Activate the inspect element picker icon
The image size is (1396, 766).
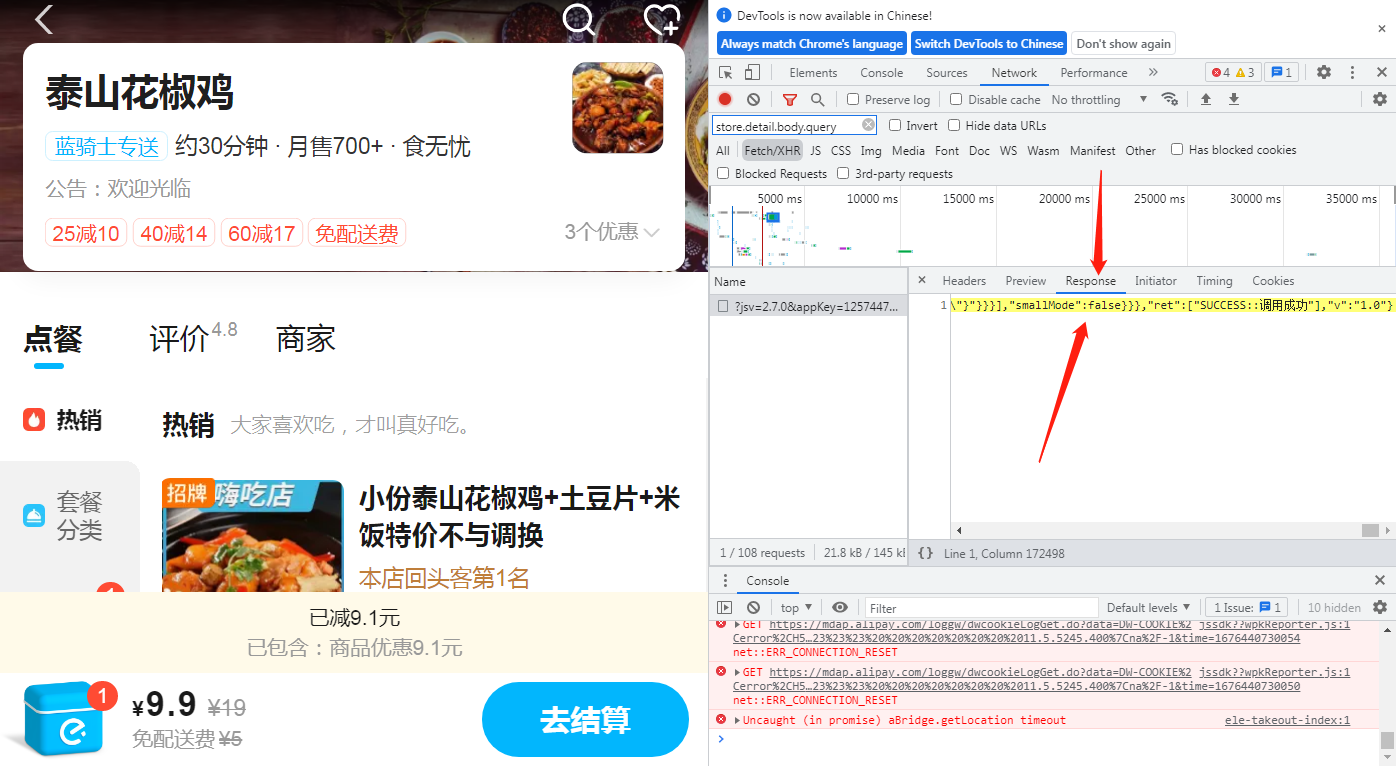[726, 72]
